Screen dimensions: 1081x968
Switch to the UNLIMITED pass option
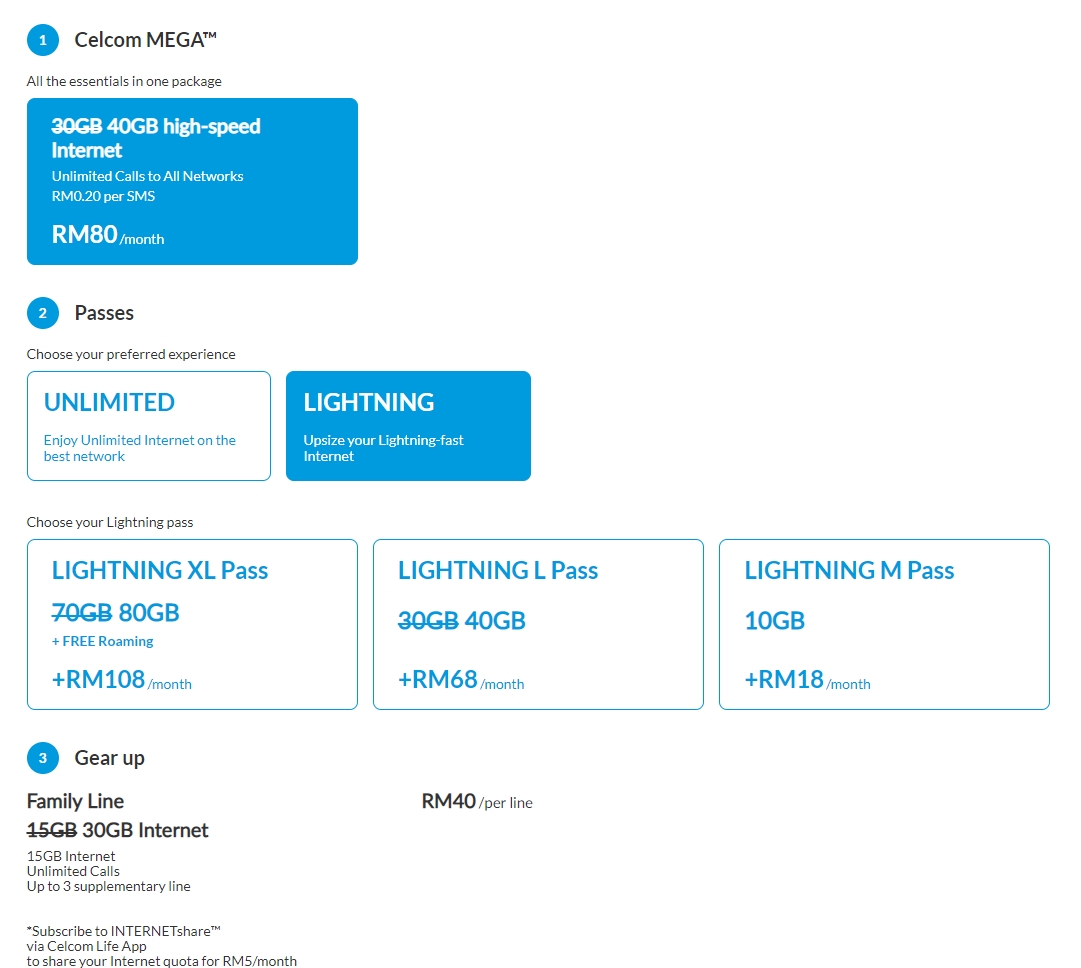[x=148, y=426]
